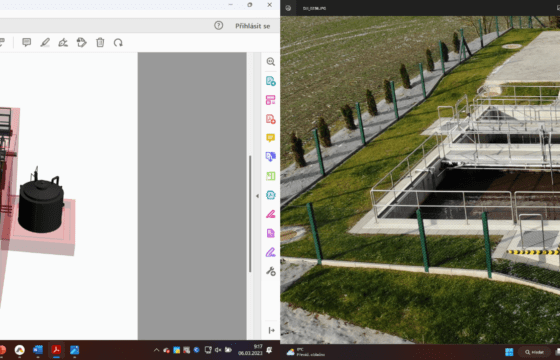Open the Photos app in the taskbar
Image resolution: width=560 pixels, height=360 pixels.
click(74, 350)
